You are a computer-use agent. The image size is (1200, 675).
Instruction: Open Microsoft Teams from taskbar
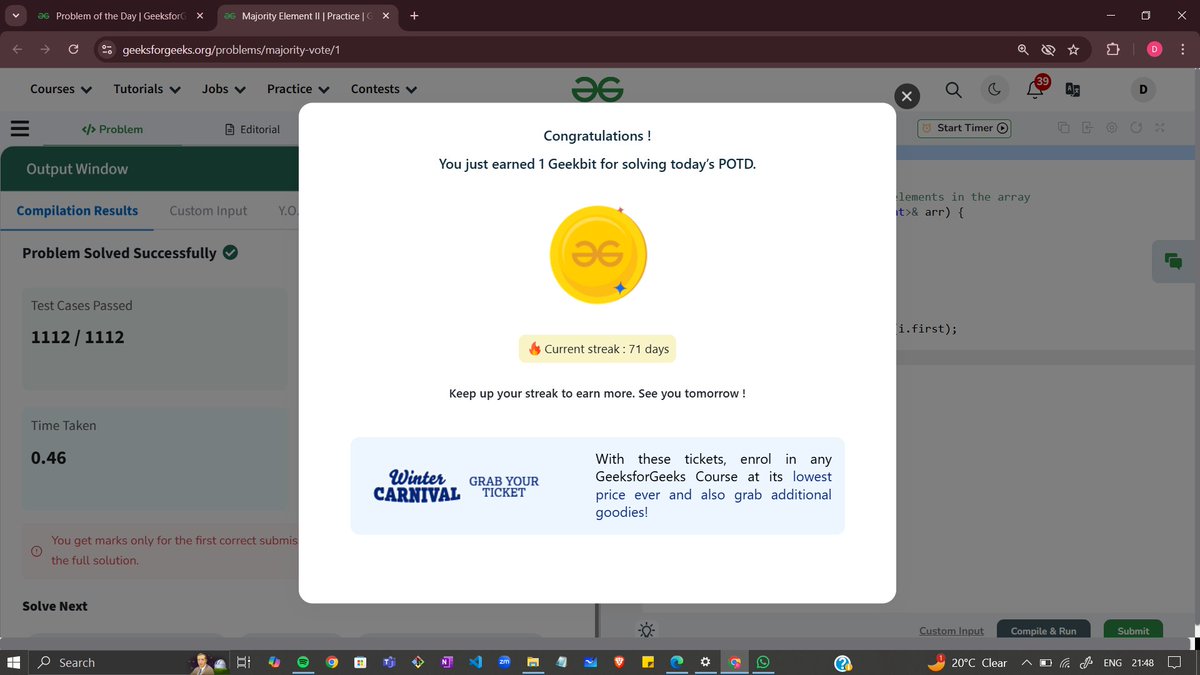[x=389, y=662]
